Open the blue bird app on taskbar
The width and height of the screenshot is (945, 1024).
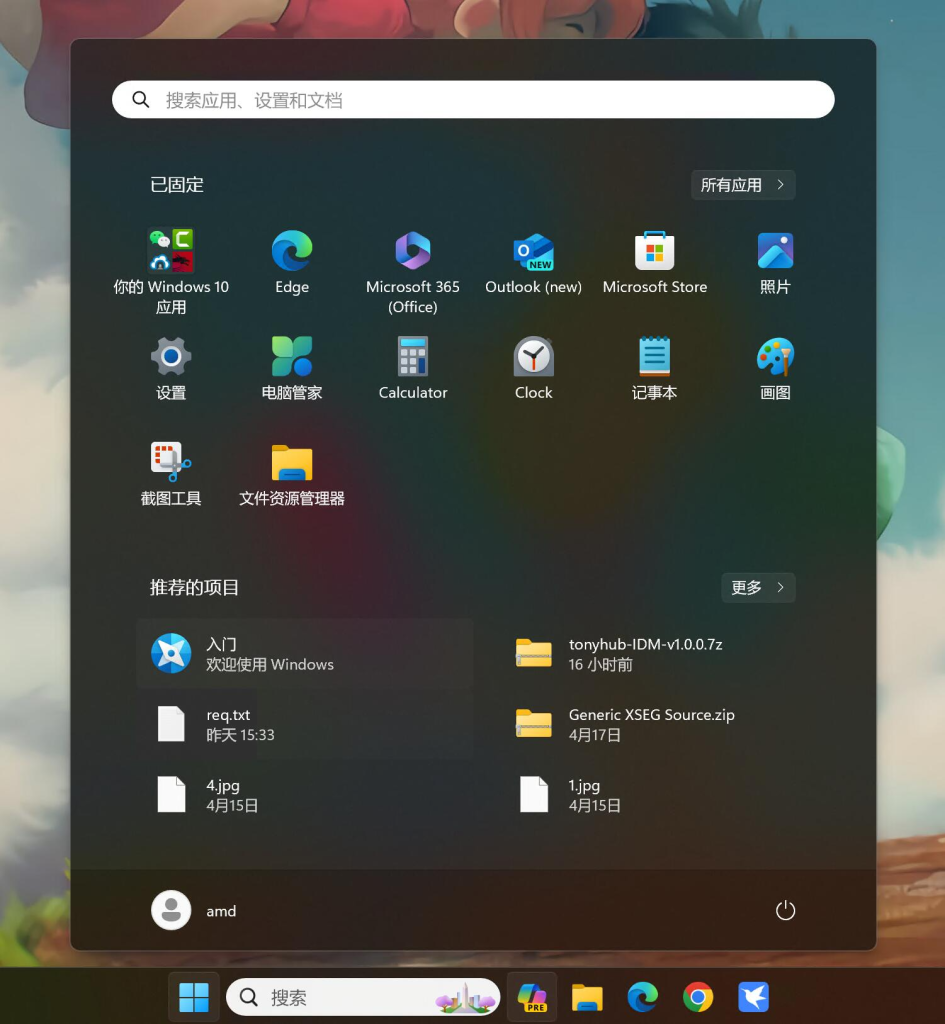[x=754, y=997]
